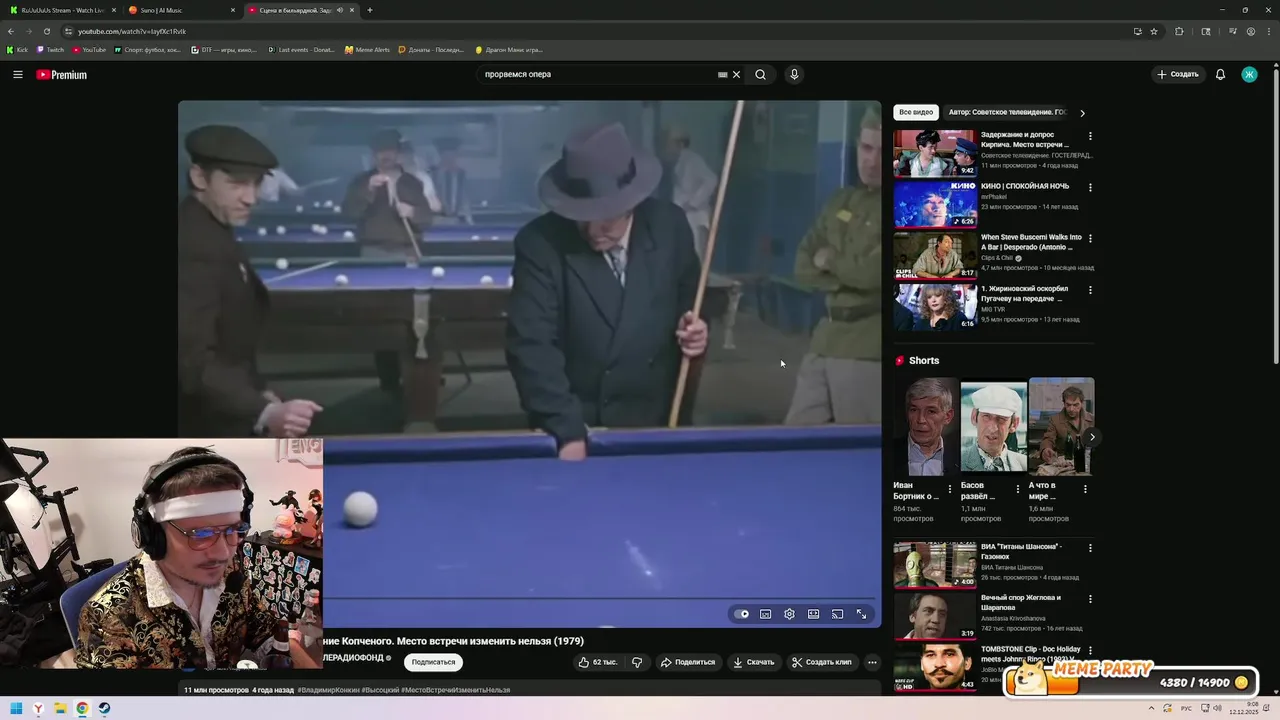Click the URL address bar
1280x720 pixels.
600,31
